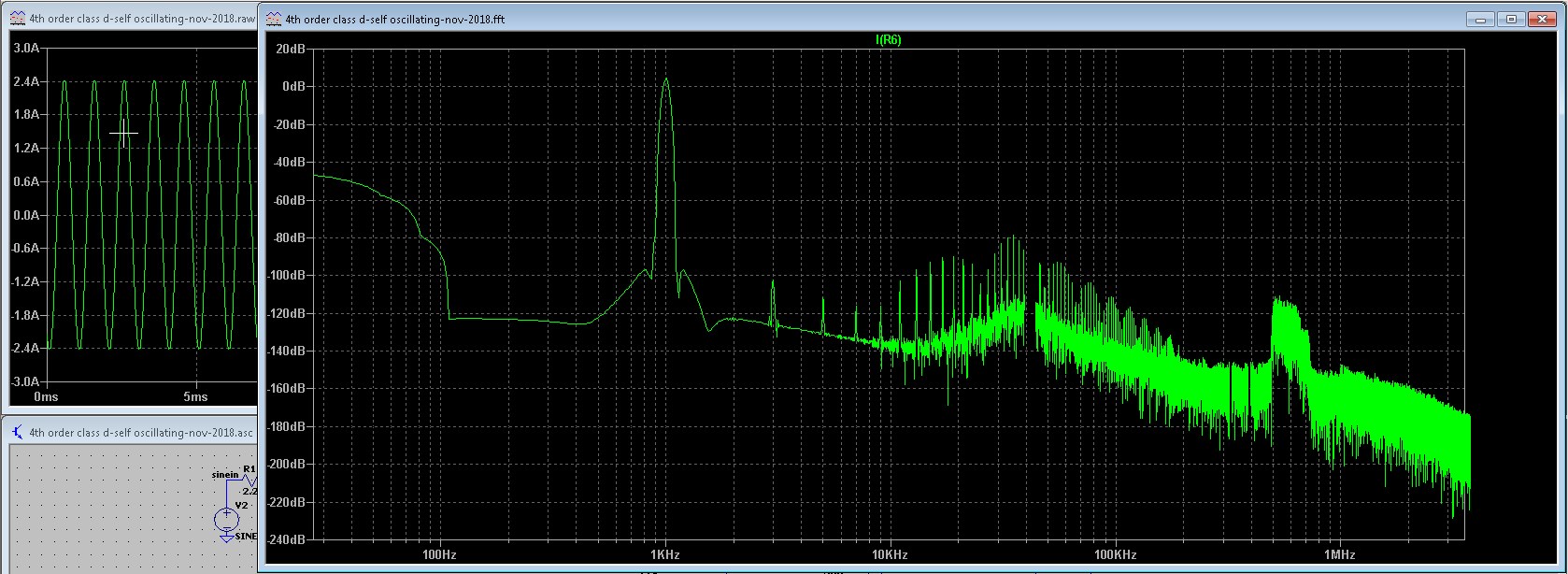Click the positive 1.8A label in waveform window

pos(26,114)
